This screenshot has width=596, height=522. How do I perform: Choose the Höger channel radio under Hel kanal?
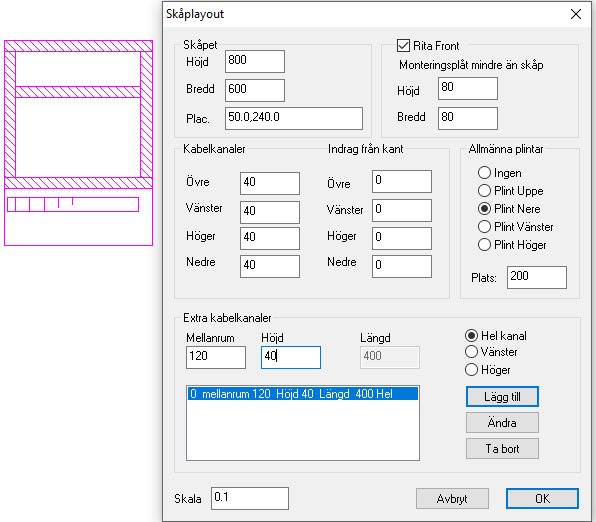[x=471, y=370]
